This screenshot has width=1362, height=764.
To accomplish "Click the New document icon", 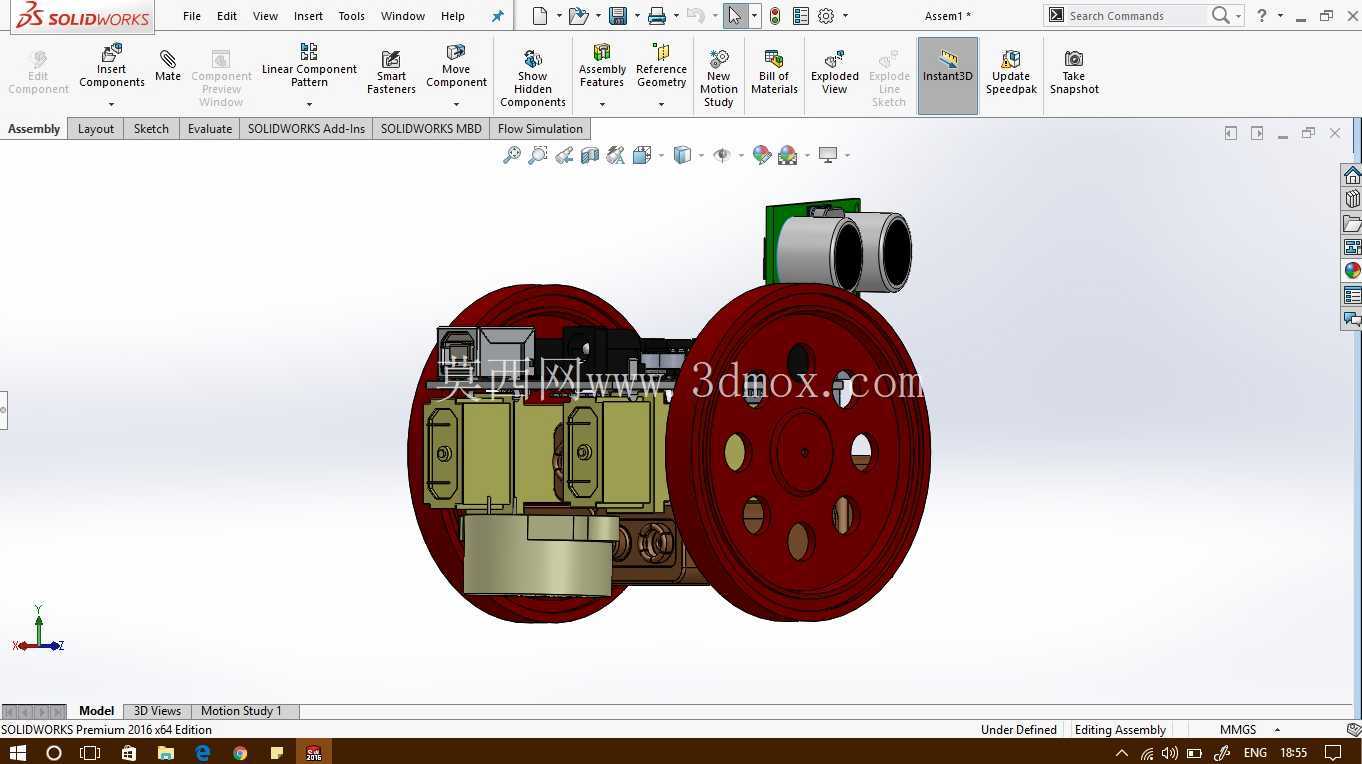I will coord(540,16).
